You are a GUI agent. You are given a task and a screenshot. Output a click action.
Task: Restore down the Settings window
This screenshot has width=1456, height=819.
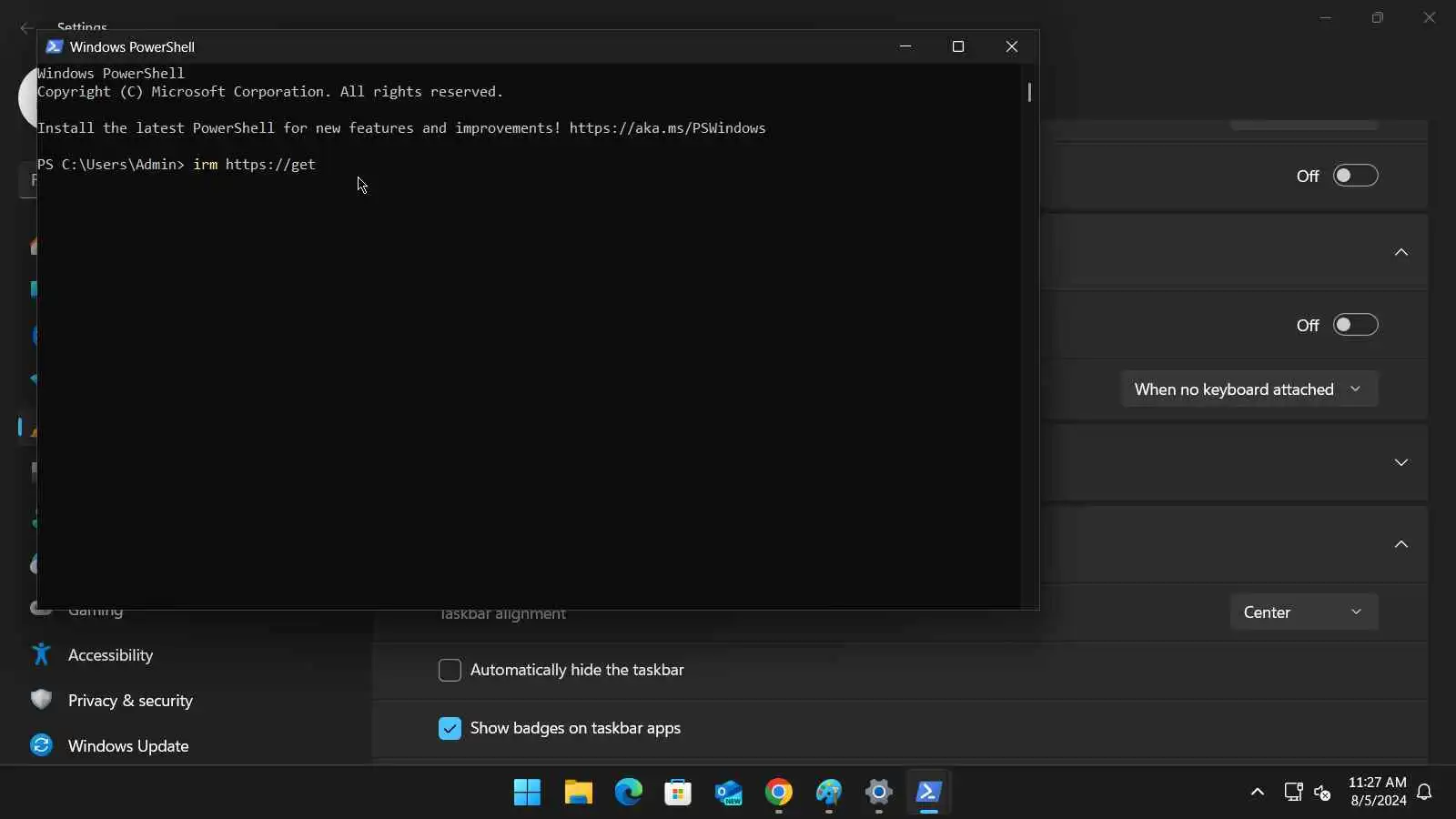pos(1378,17)
